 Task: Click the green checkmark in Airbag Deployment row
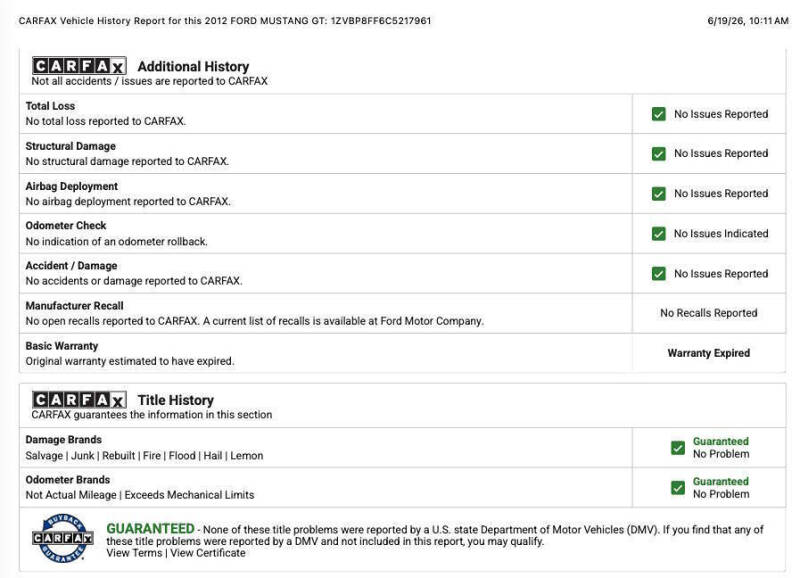(658, 194)
